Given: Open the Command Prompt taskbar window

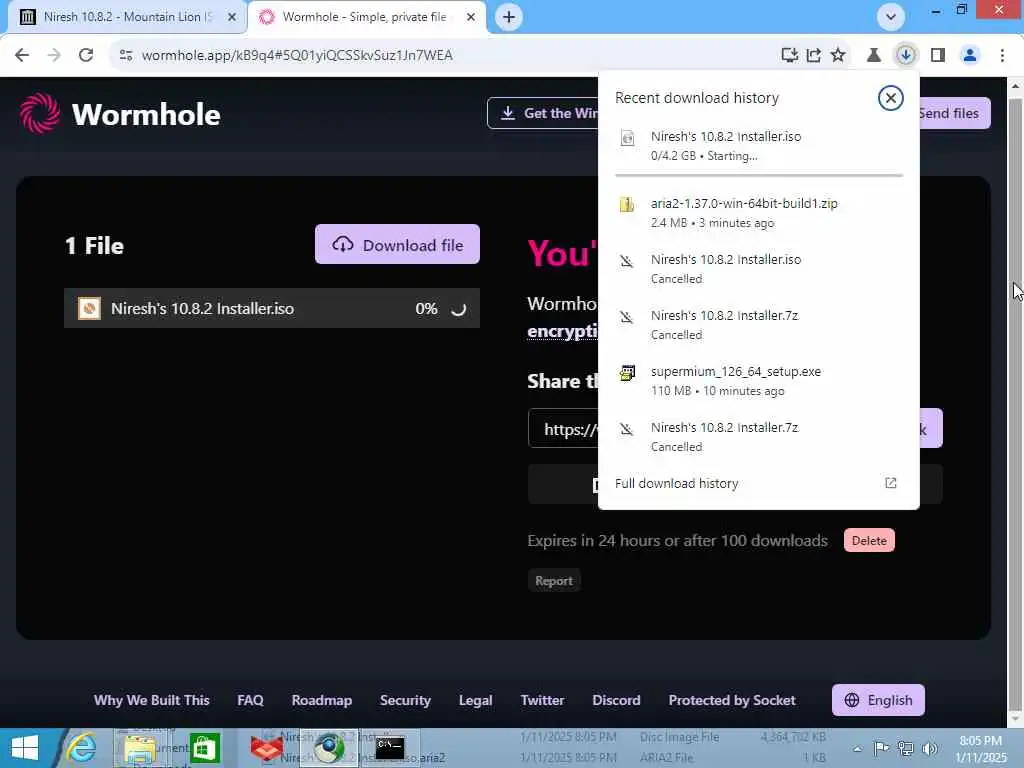Looking at the screenshot, I should click(x=391, y=748).
